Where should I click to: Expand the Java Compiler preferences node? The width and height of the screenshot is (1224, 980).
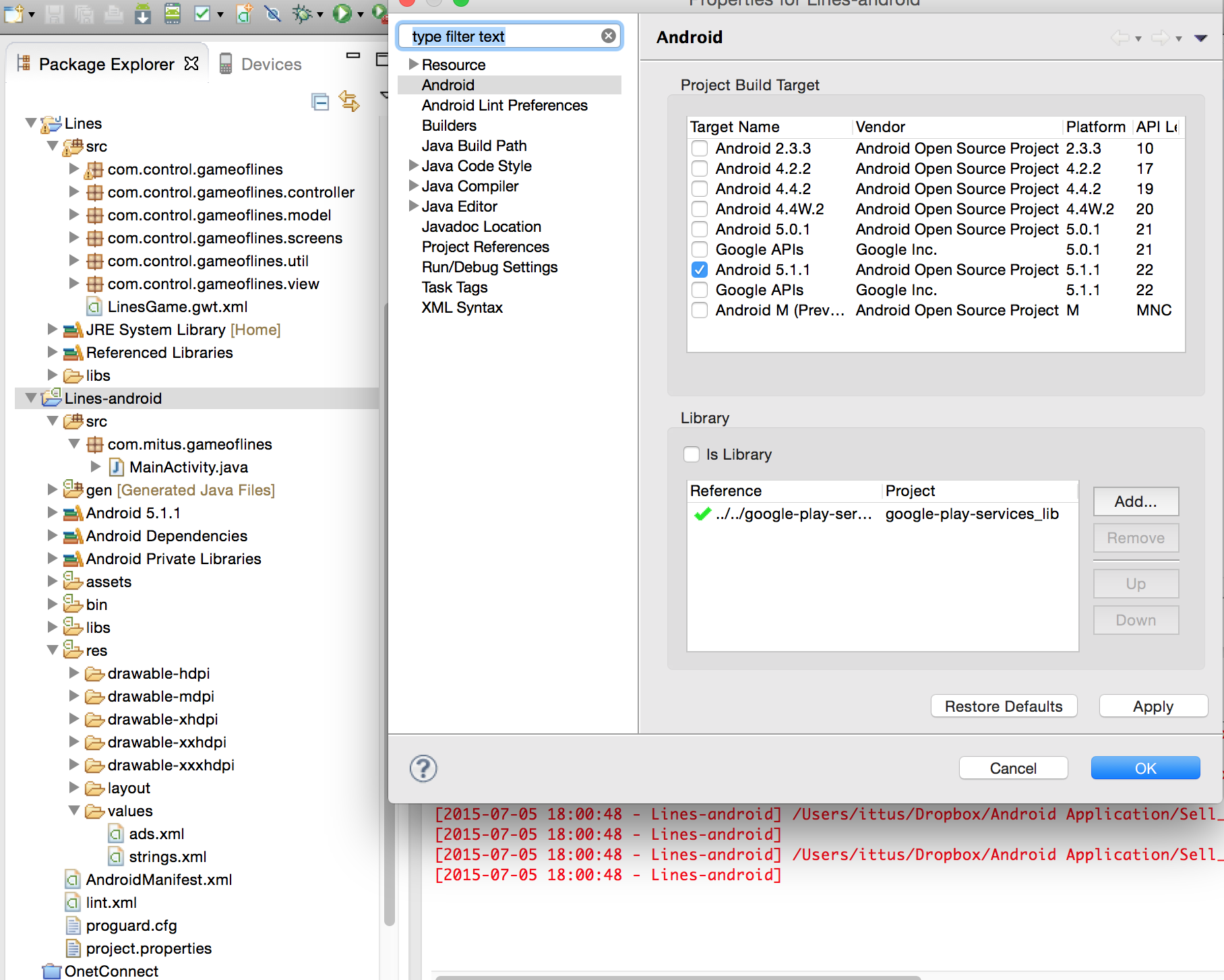413,186
